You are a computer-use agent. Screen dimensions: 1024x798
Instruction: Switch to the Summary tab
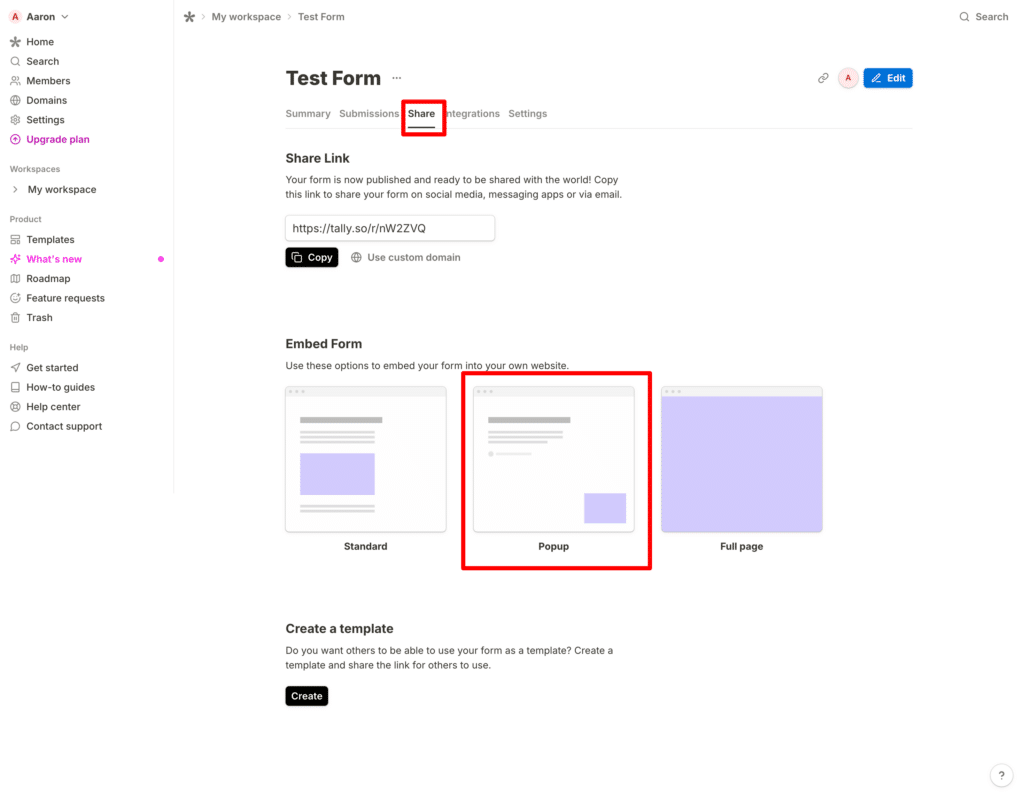click(308, 114)
